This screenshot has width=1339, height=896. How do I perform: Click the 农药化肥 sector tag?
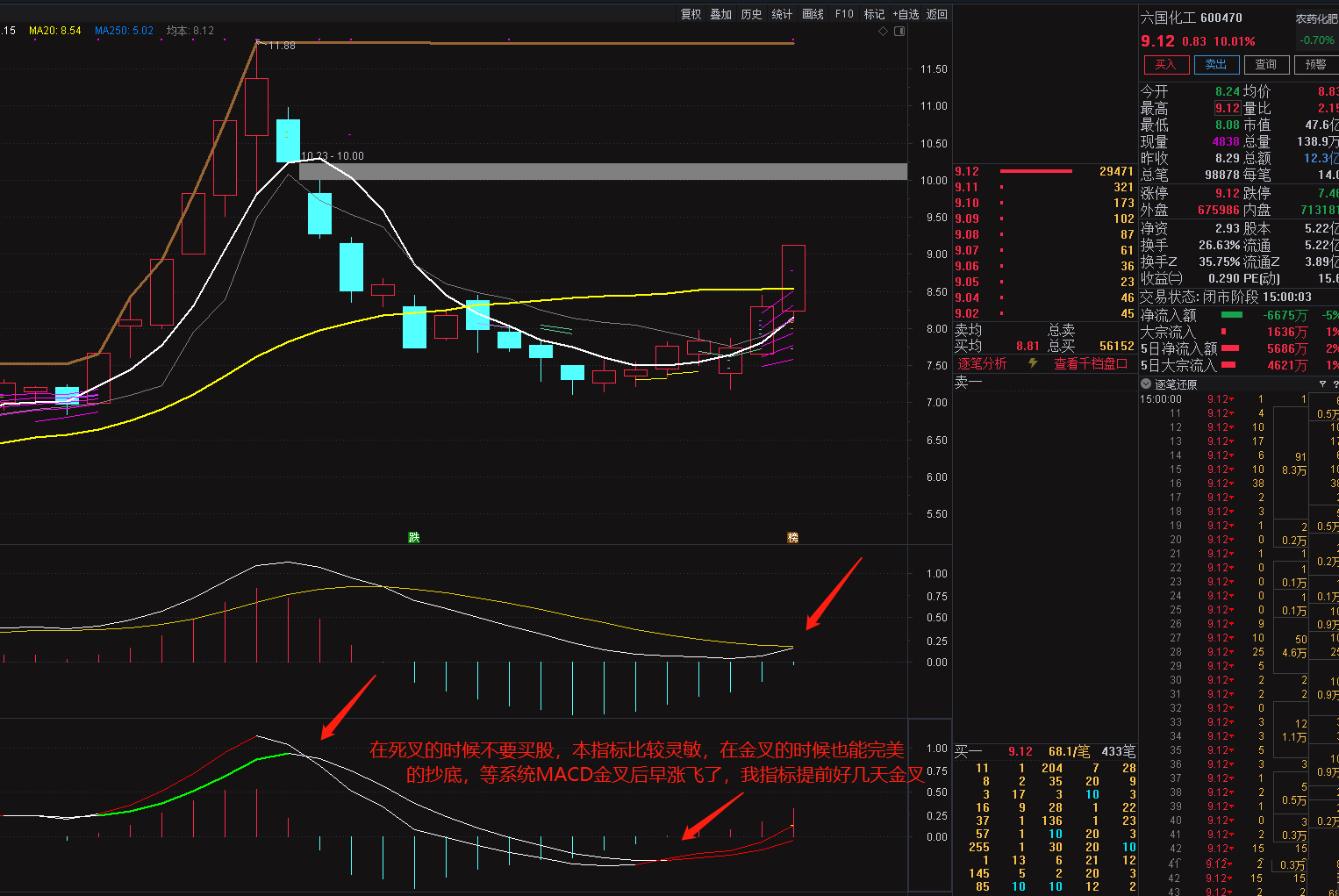tap(1317, 18)
